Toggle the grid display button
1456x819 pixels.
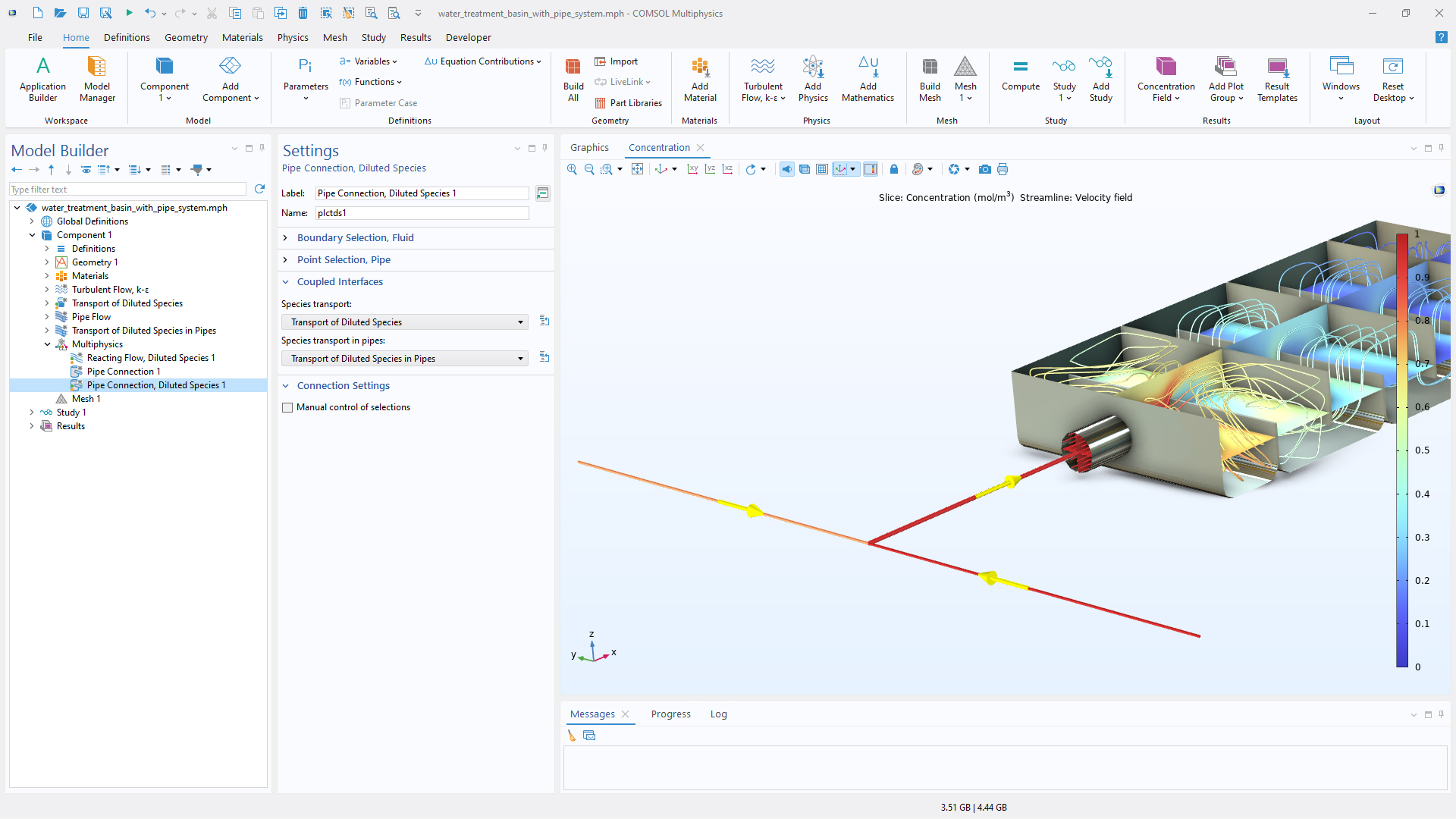tap(822, 169)
